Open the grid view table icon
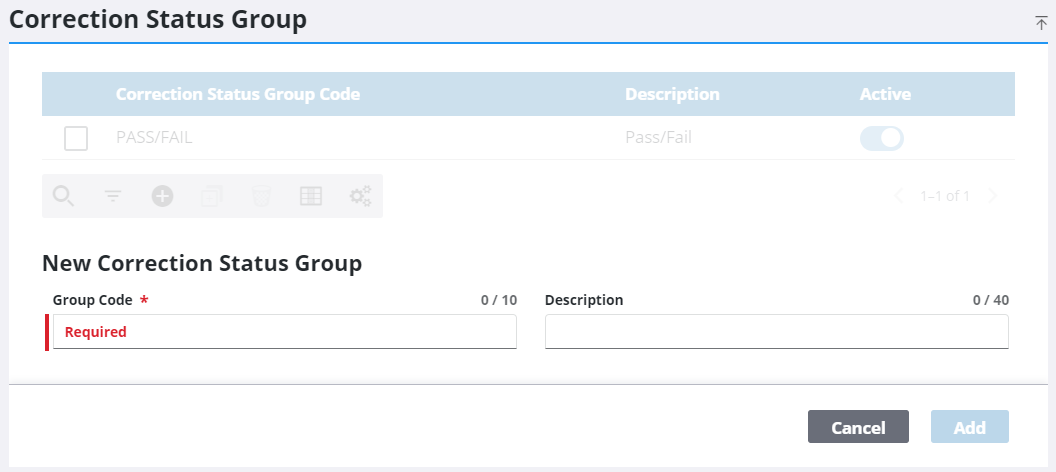The image size is (1056, 472). point(311,197)
